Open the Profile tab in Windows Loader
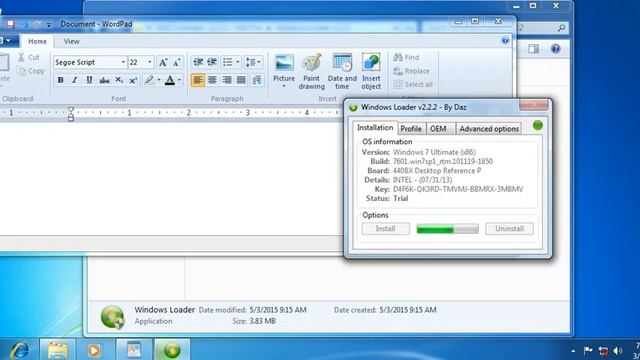The width and height of the screenshot is (640, 360). [411, 129]
